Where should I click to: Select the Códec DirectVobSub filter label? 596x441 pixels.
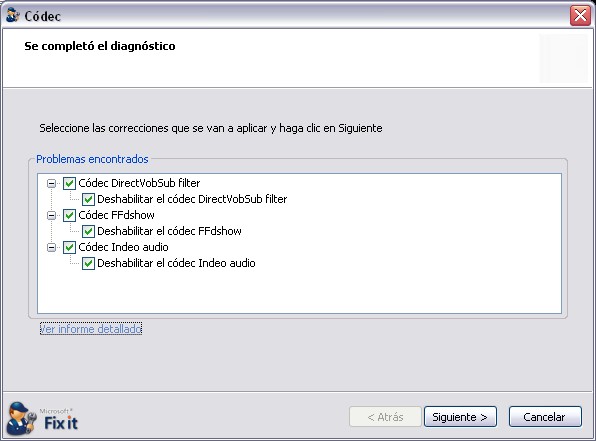[x=139, y=183]
